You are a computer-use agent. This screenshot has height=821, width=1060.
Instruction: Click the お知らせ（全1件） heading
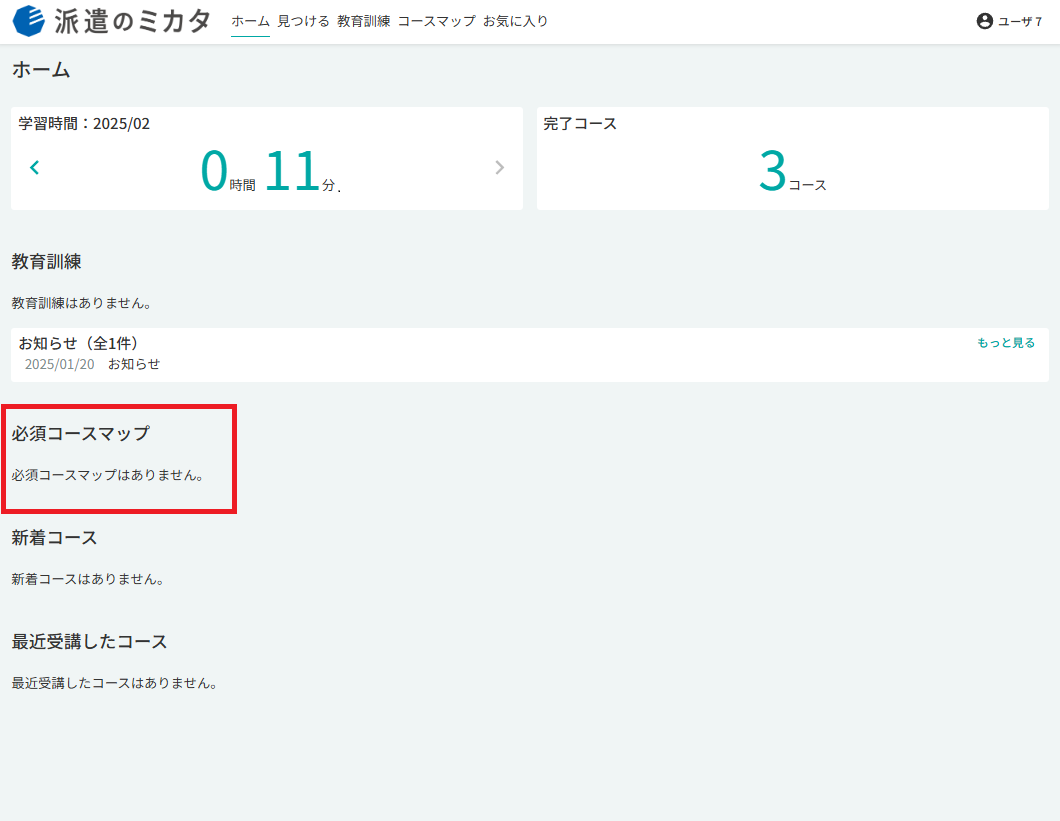click(x=78, y=343)
